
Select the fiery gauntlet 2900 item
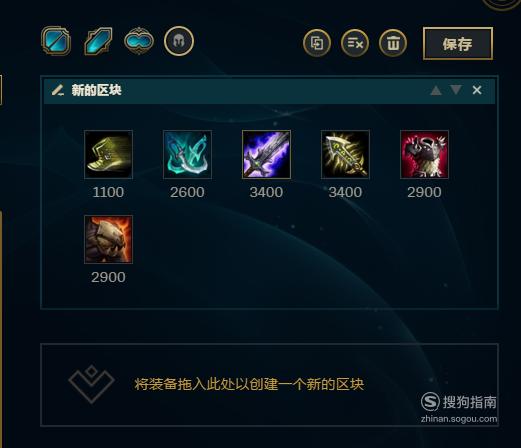108,239
